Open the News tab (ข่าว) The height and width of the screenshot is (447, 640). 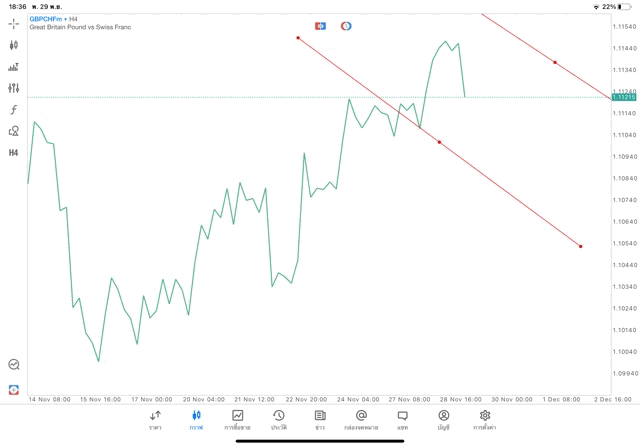coord(320,419)
